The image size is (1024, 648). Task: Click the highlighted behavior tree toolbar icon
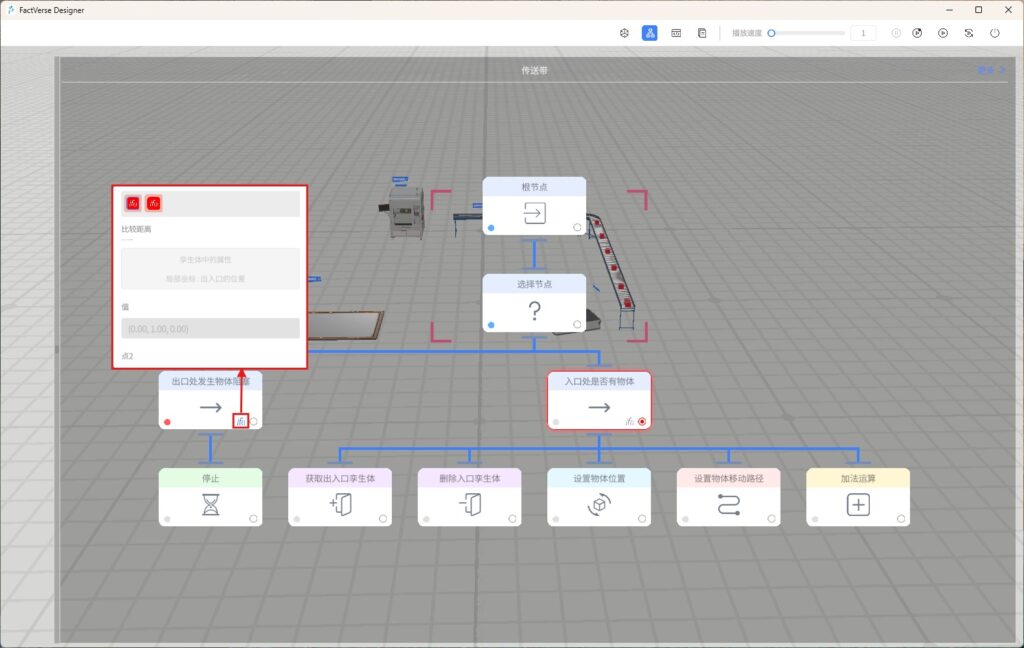(x=650, y=33)
